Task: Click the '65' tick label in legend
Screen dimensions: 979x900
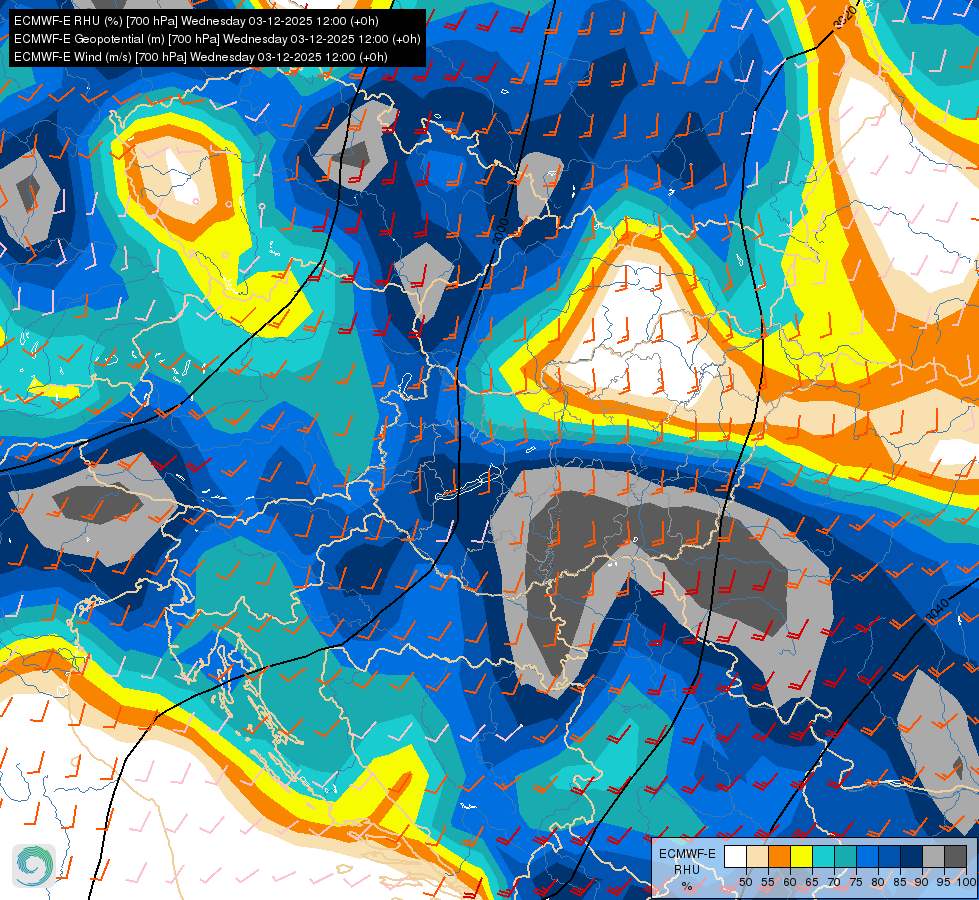Action: coord(812,882)
